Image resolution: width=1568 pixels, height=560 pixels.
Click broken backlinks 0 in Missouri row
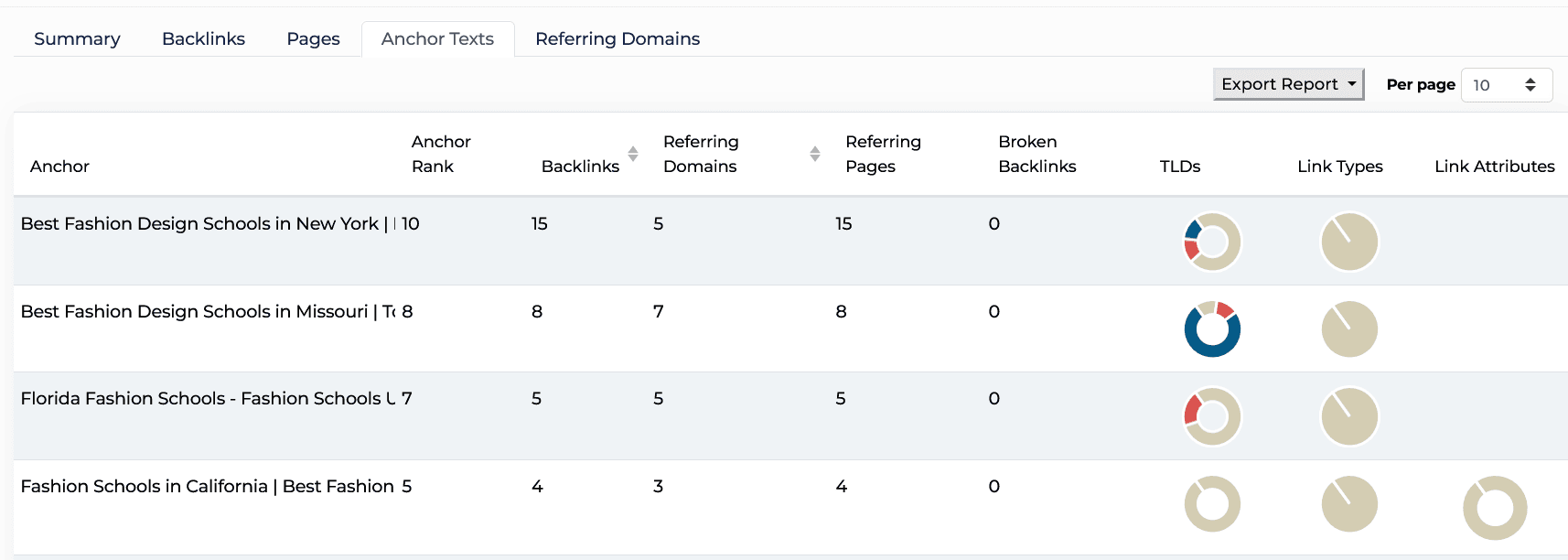[x=994, y=312]
